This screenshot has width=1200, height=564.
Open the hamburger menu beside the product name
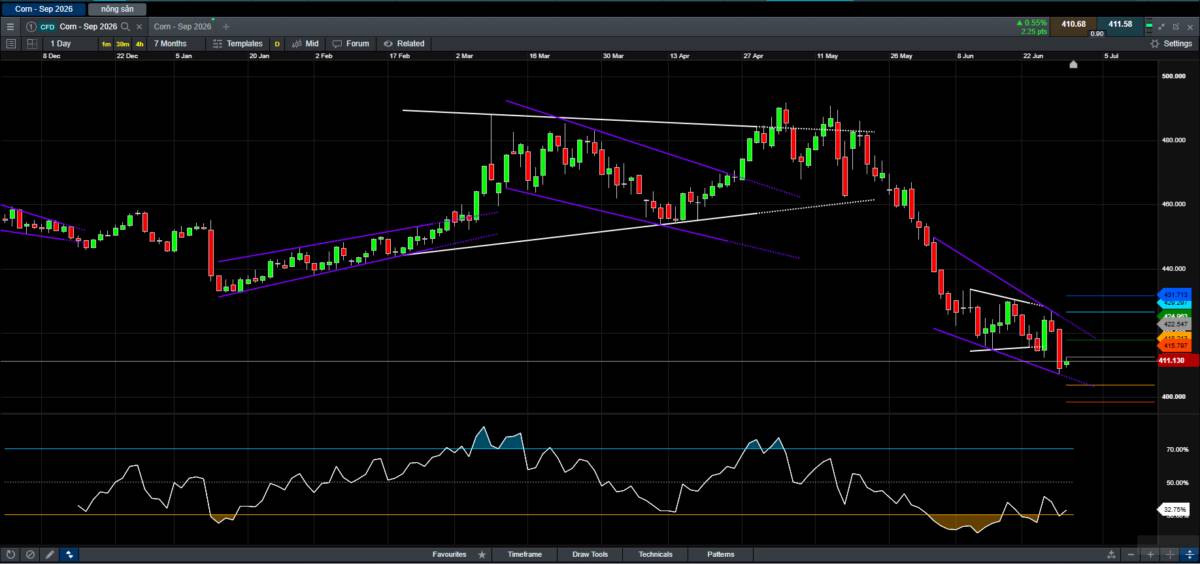coord(10,26)
